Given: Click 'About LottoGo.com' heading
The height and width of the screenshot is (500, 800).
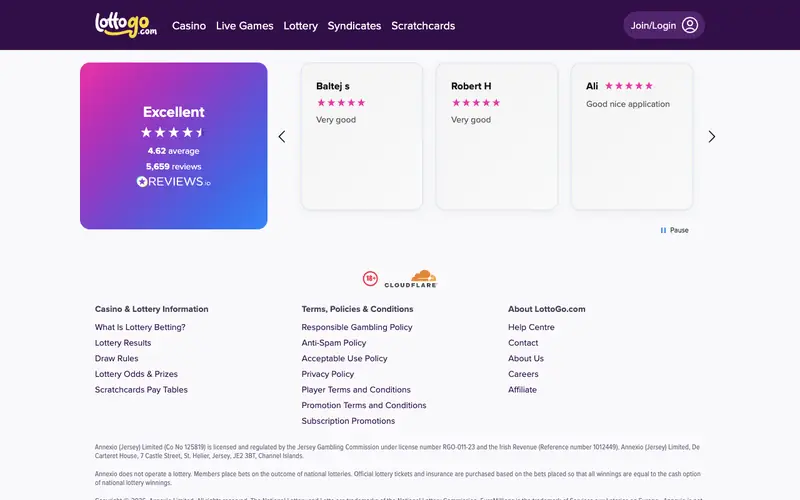Looking at the screenshot, I should [x=546, y=309].
